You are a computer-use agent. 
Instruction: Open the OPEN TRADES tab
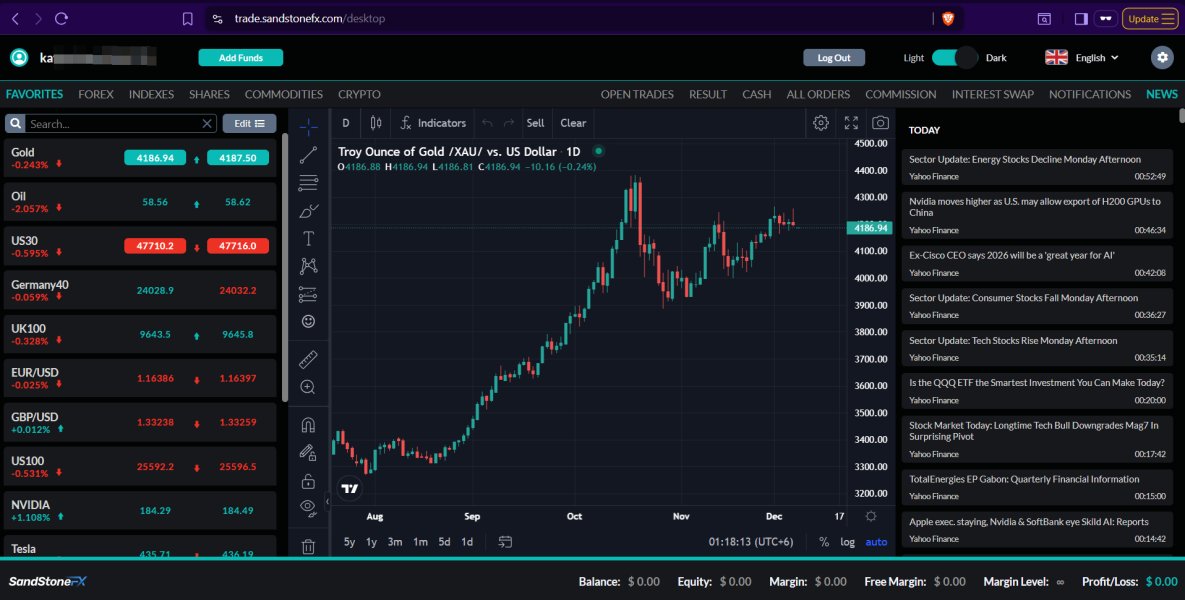(x=637, y=94)
